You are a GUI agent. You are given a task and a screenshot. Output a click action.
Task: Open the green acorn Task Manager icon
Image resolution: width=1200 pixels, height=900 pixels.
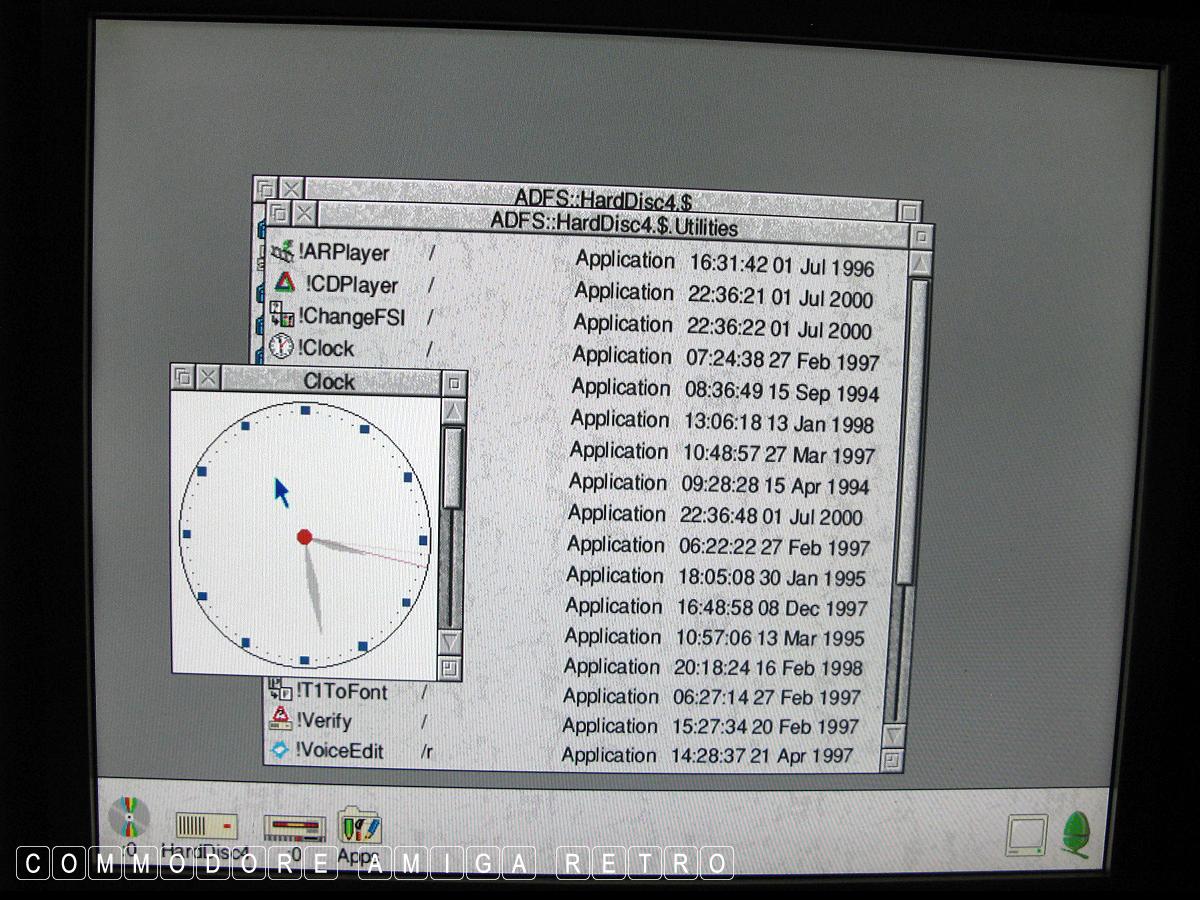pyautogui.click(x=1076, y=833)
